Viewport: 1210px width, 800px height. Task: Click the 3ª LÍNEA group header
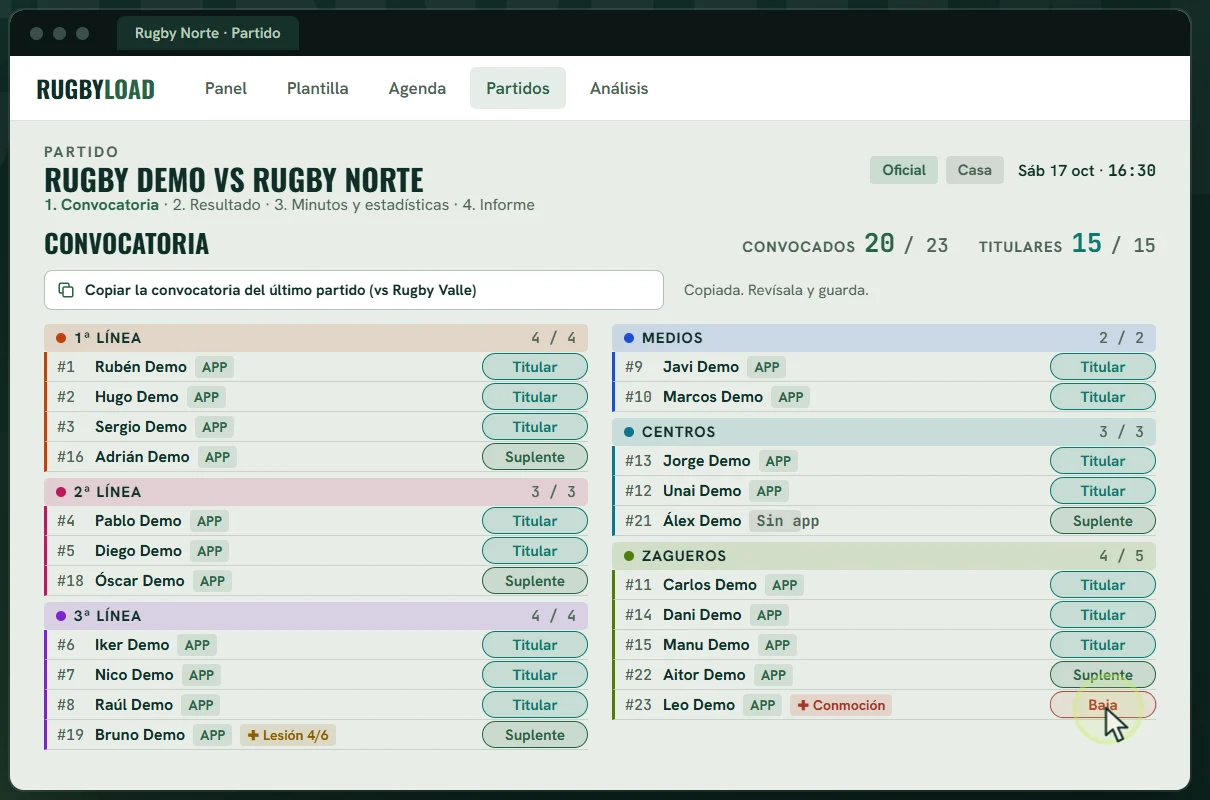point(316,616)
